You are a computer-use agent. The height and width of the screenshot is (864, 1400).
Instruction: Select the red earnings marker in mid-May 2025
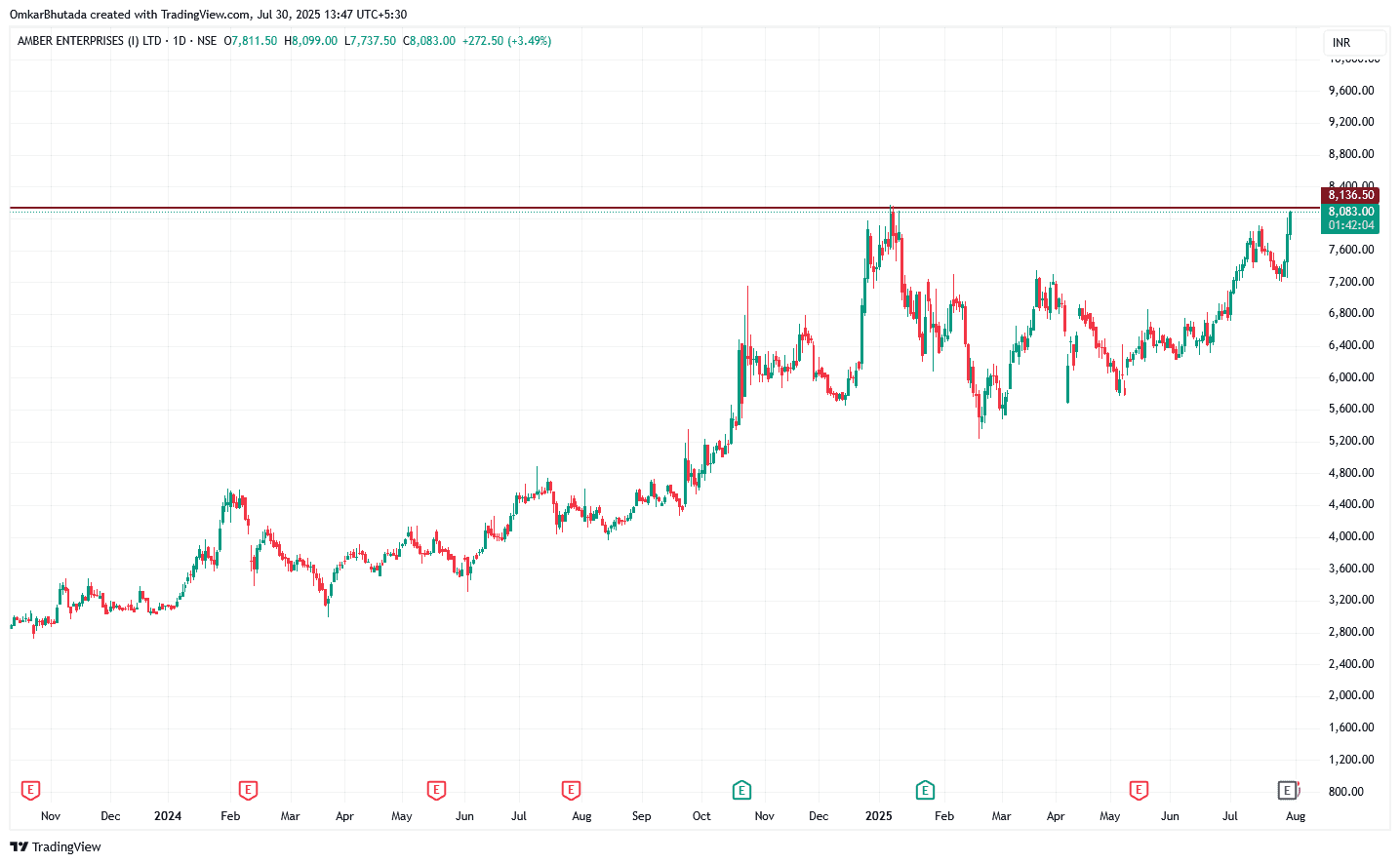(1138, 790)
